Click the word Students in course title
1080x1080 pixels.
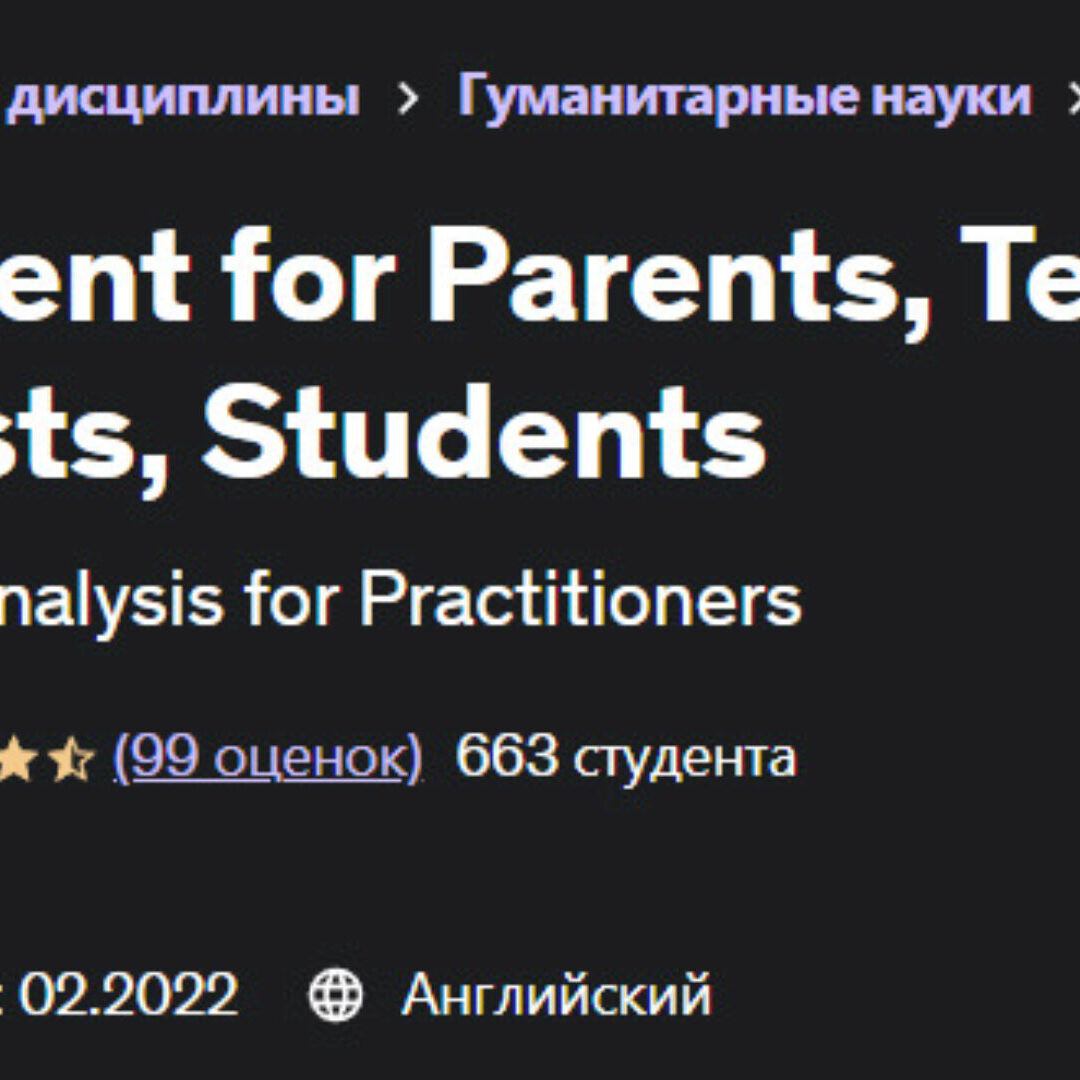(x=483, y=431)
